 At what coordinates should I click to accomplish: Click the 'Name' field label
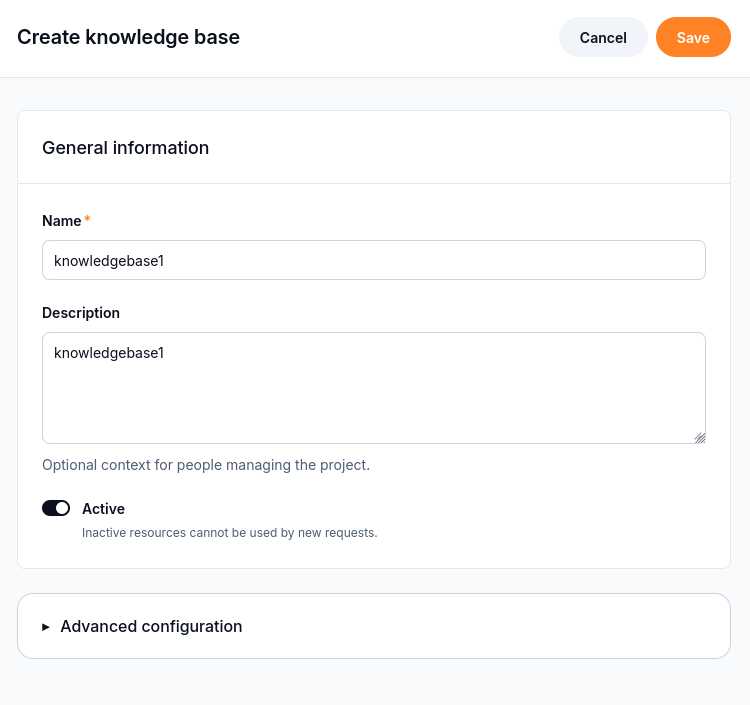click(x=62, y=221)
